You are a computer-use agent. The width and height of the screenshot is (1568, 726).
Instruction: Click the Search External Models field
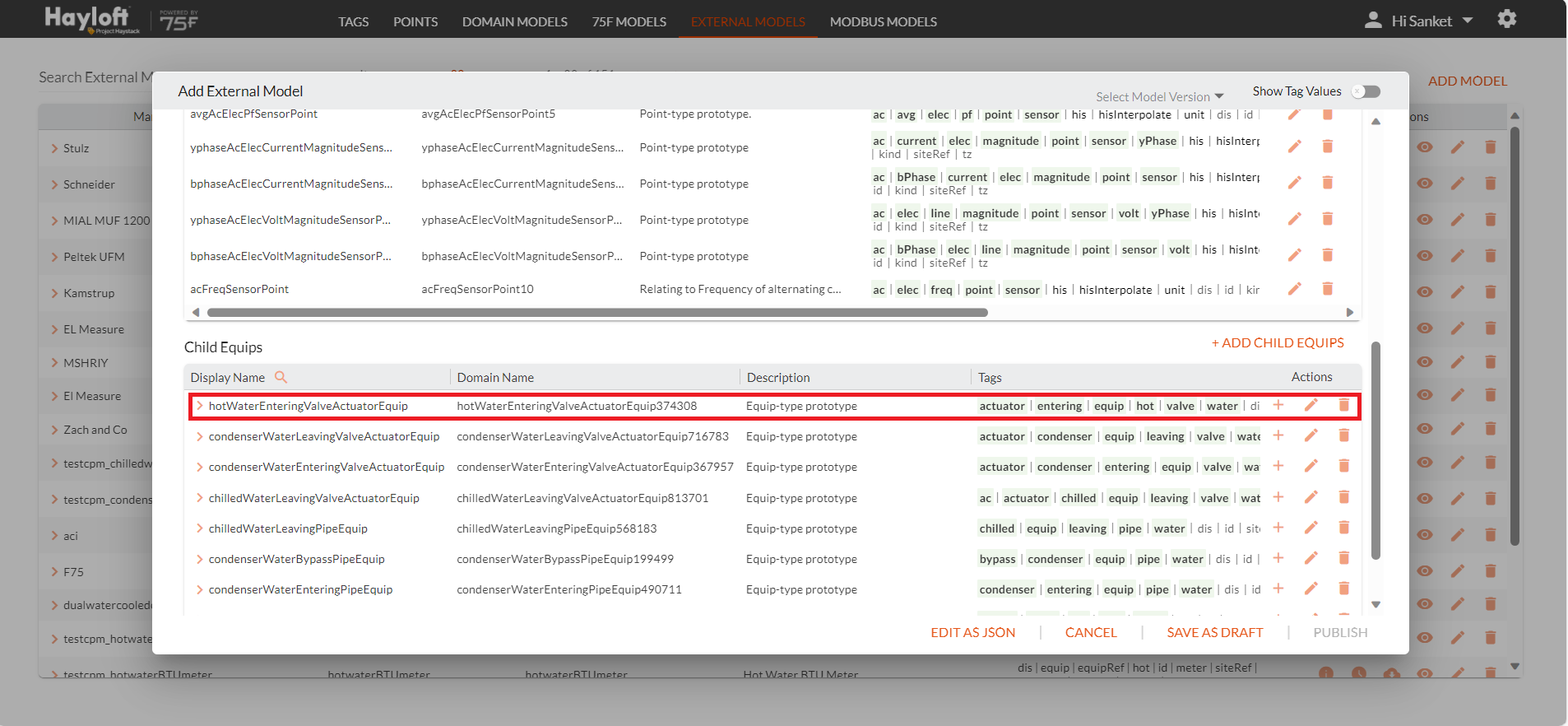[95, 77]
